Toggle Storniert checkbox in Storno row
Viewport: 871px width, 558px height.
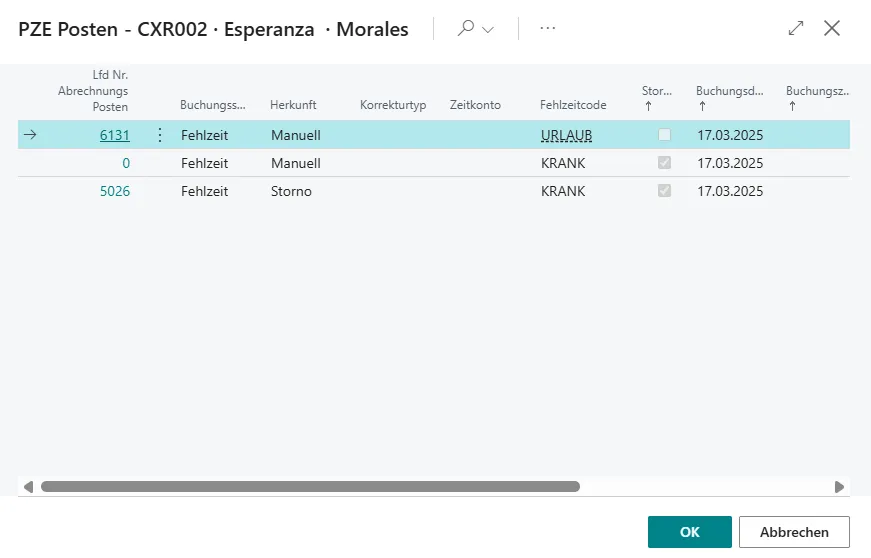tap(664, 191)
